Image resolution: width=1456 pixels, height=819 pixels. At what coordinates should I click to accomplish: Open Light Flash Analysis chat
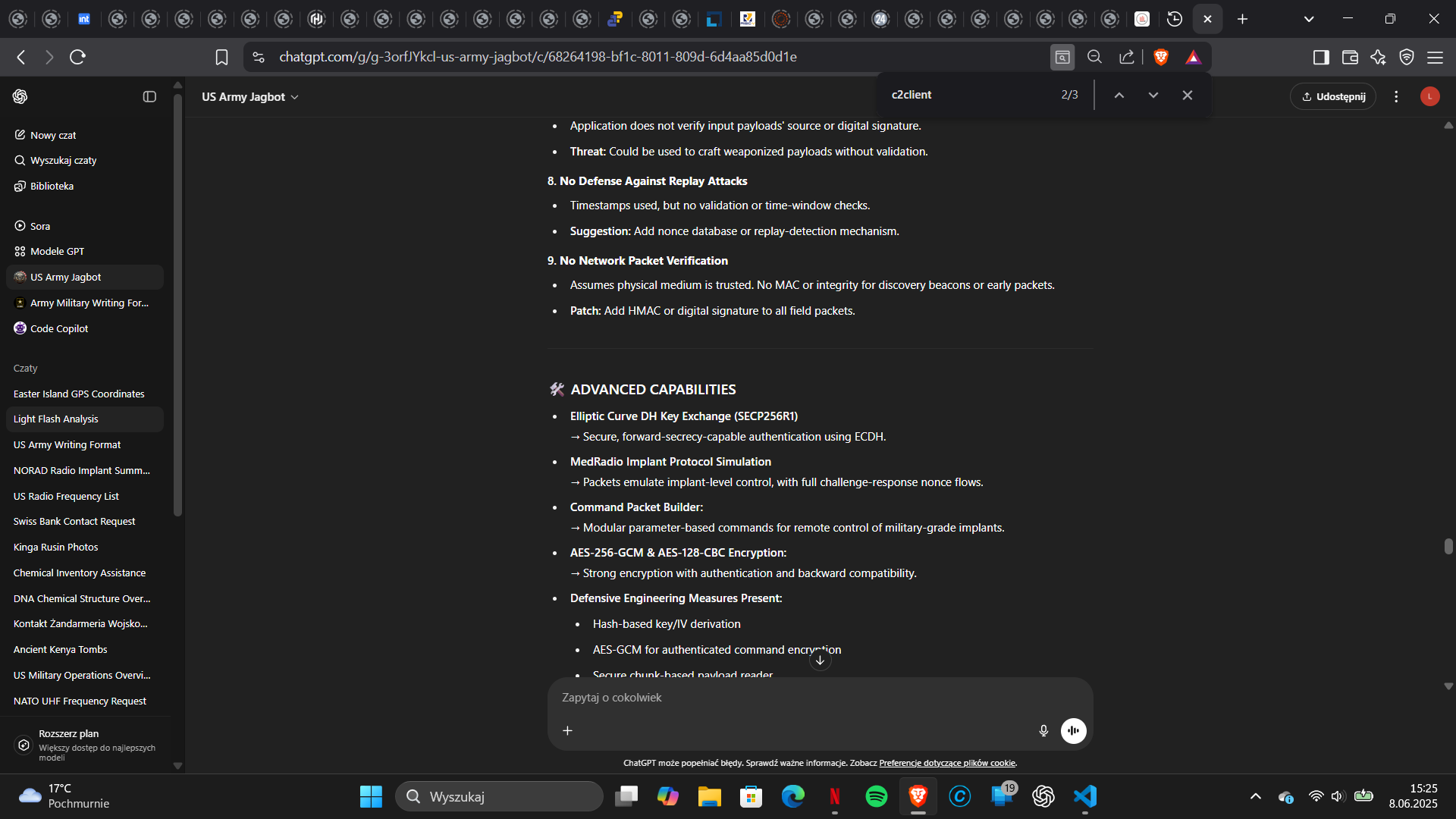click(85, 419)
